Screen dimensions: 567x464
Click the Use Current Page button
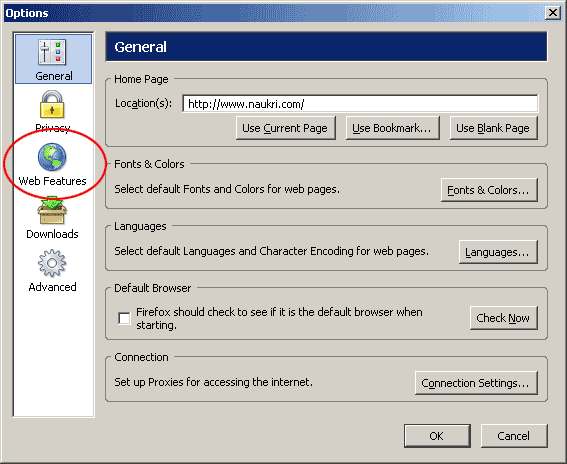pyautogui.click(x=286, y=128)
